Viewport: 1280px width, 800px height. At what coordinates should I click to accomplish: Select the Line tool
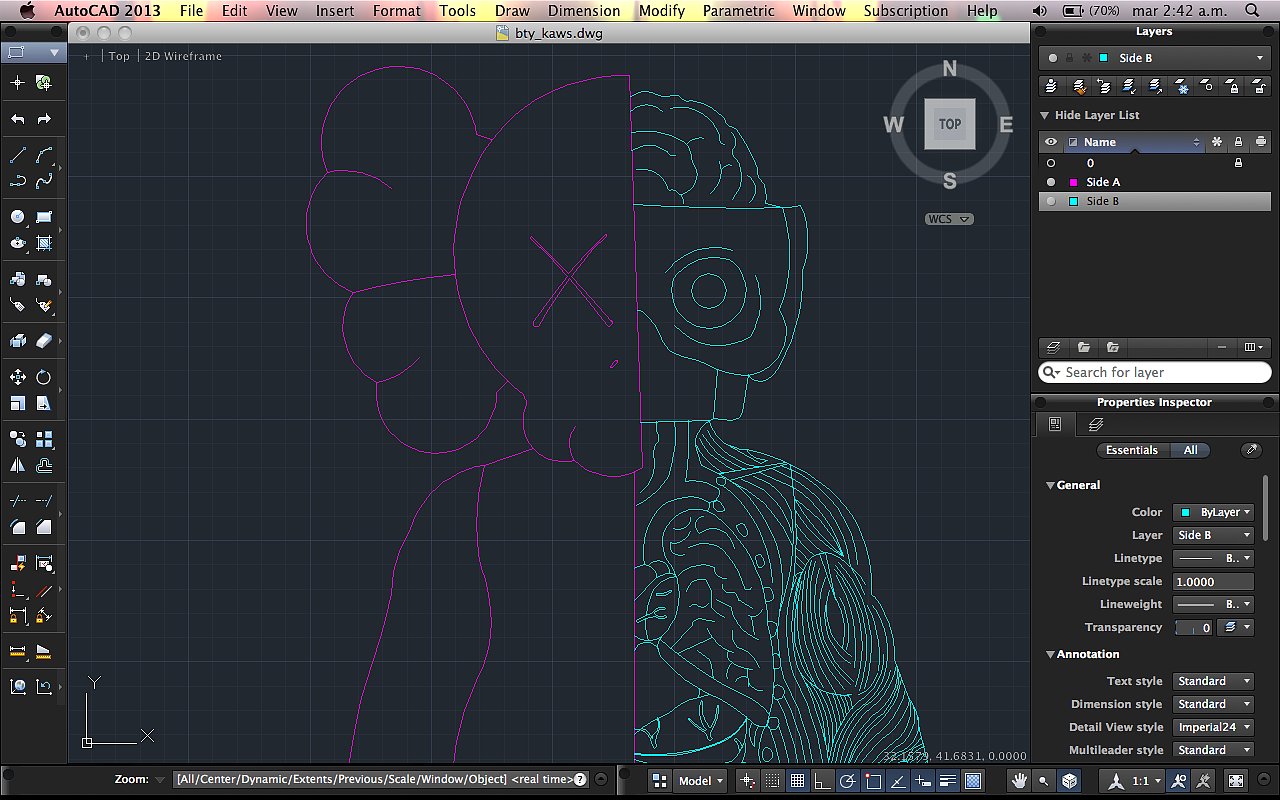point(17,155)
